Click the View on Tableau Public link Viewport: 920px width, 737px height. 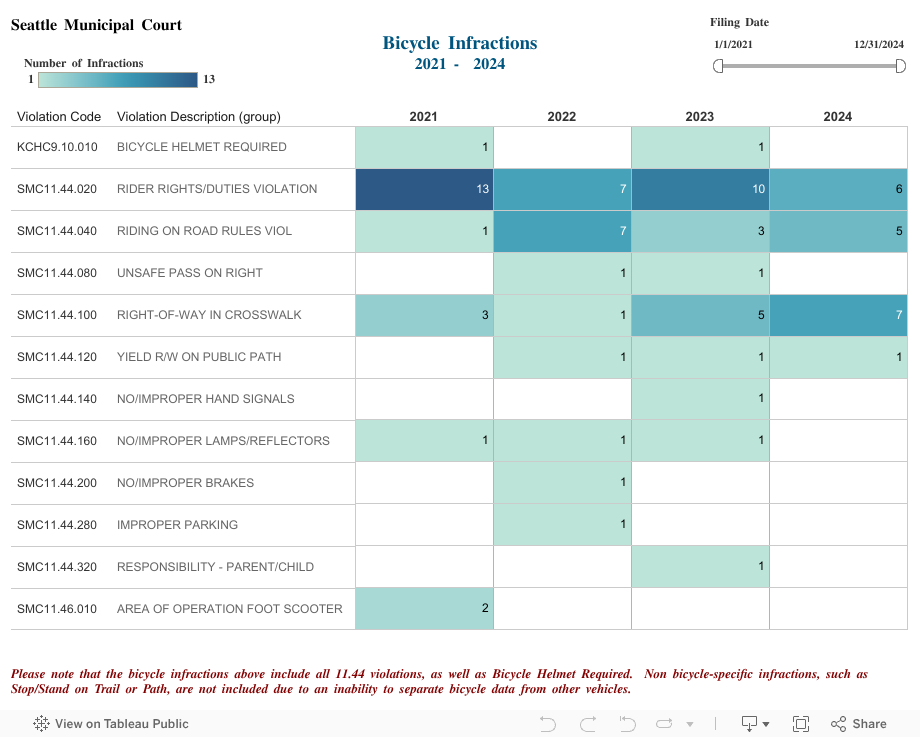[x=120, y=722]
